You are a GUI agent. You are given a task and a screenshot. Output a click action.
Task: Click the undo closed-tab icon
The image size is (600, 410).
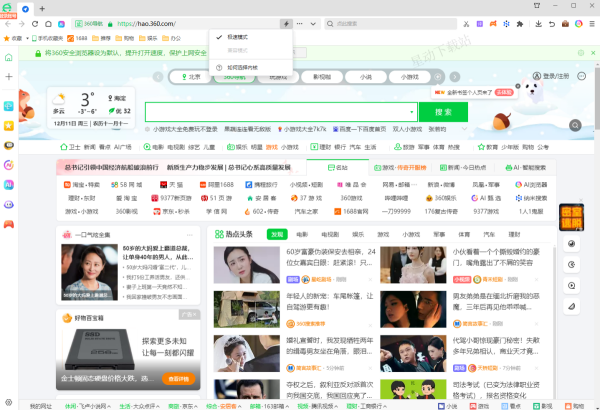tap(552, 24)
